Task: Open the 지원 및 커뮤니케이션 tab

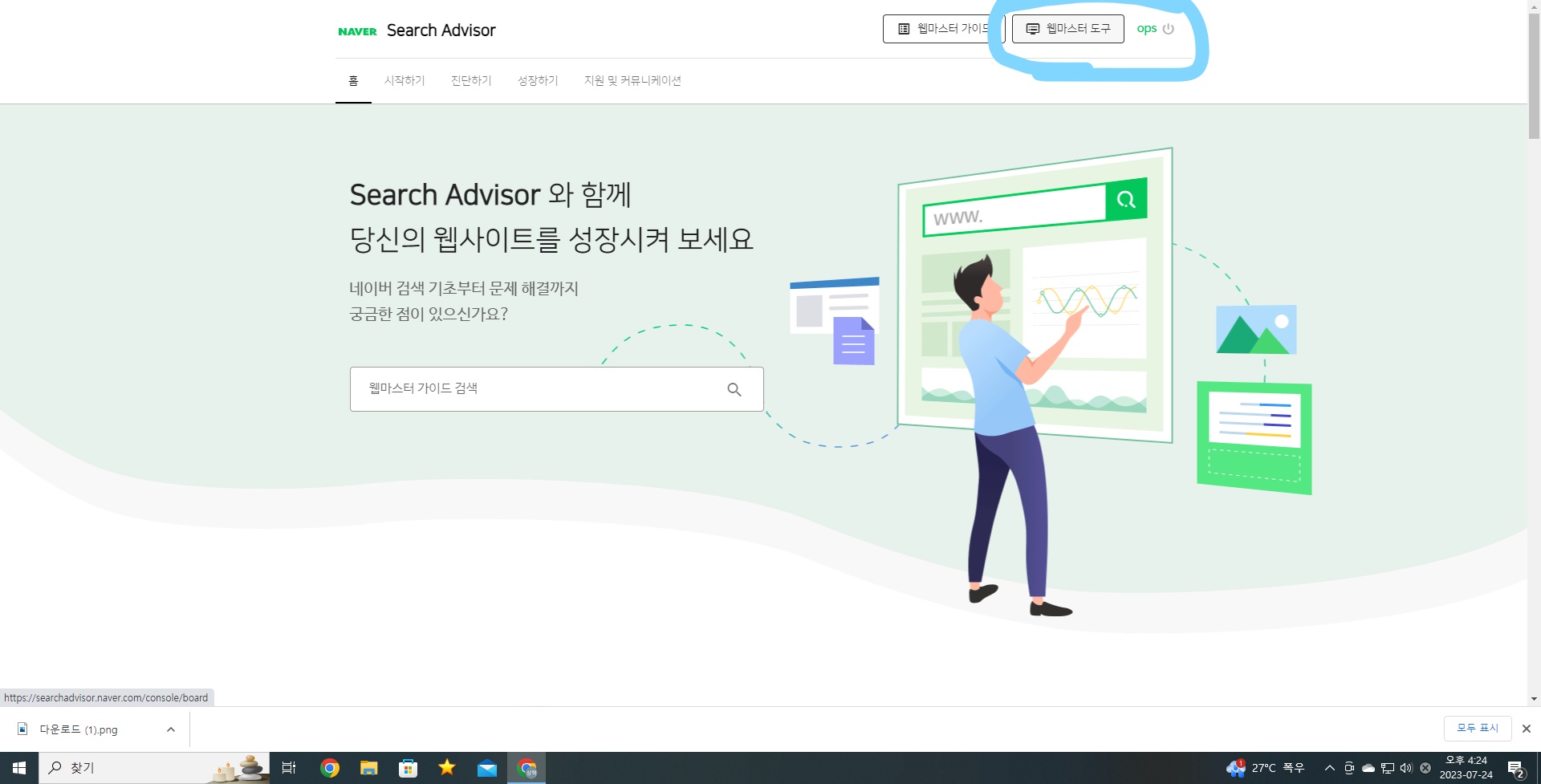Action: pyautogui.click(x=632, y=80)
